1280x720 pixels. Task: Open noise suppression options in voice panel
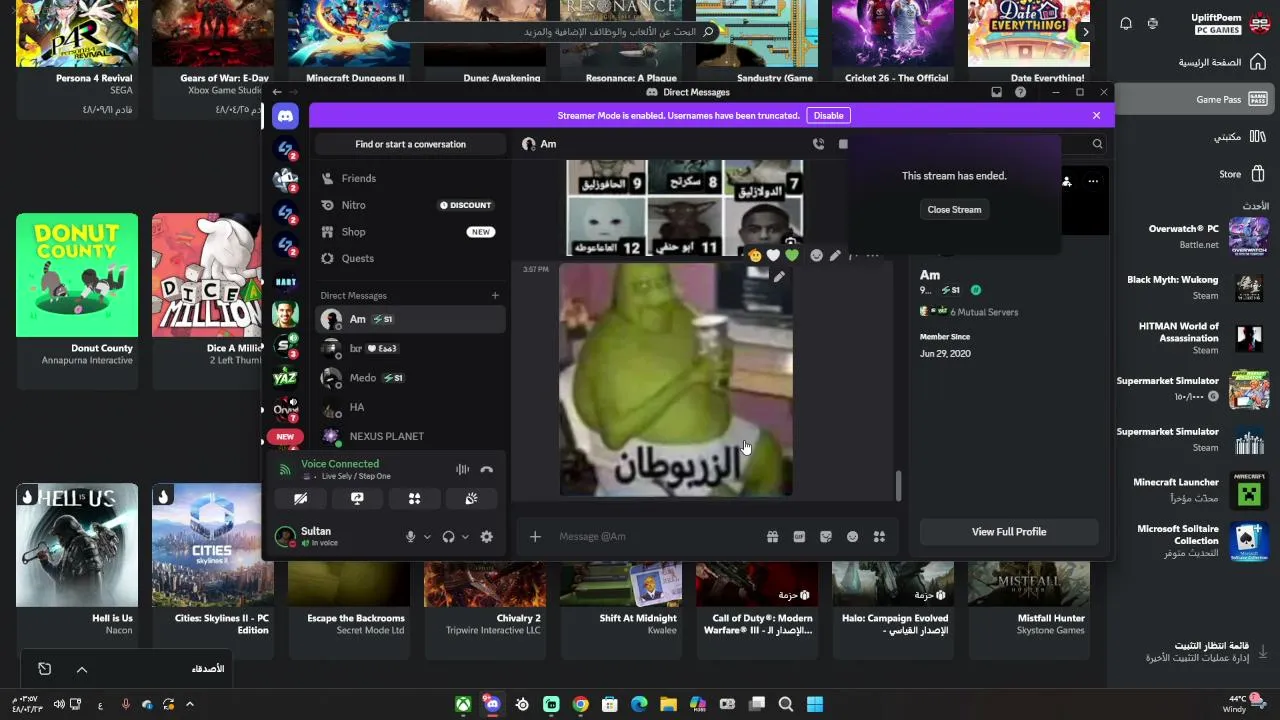(462, 469)
